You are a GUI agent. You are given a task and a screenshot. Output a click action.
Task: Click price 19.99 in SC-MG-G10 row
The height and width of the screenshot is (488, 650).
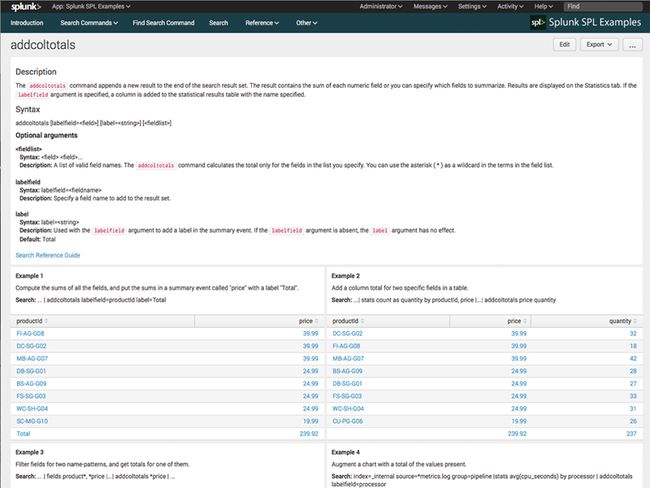pos(310,421)
